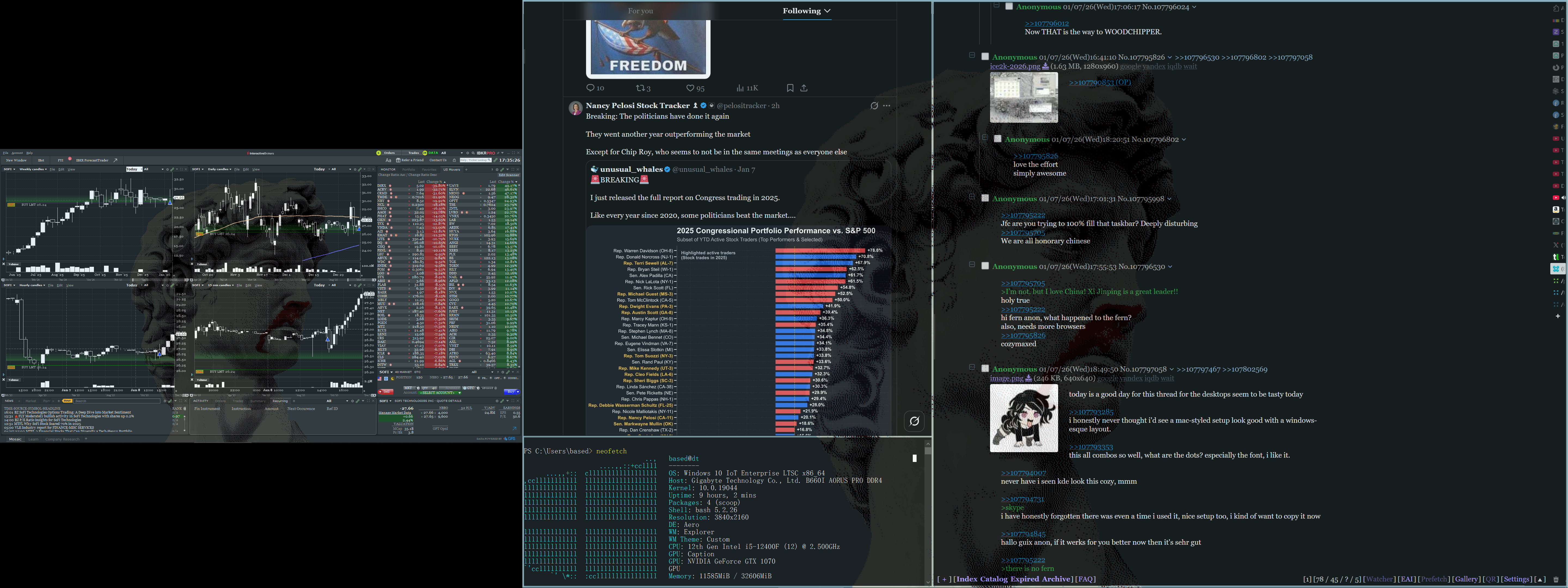Tick the checkbox on post No.107797058
The width and height of the screenshot is (1568, 588).
coord(985,368)
